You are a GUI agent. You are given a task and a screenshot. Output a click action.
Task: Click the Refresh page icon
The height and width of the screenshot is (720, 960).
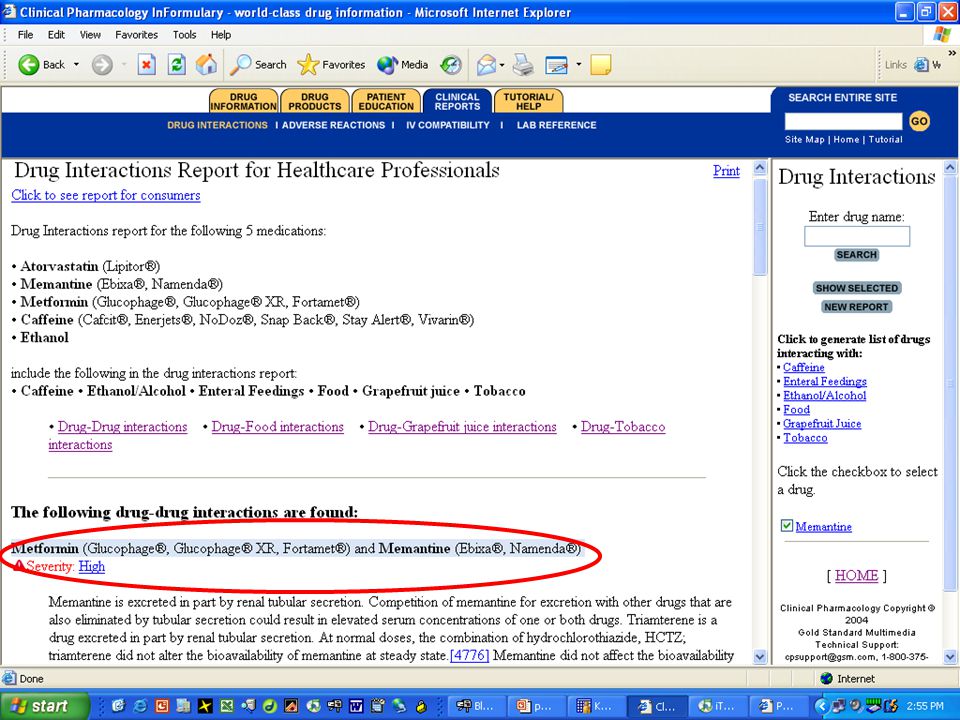[x=176, y=64]
